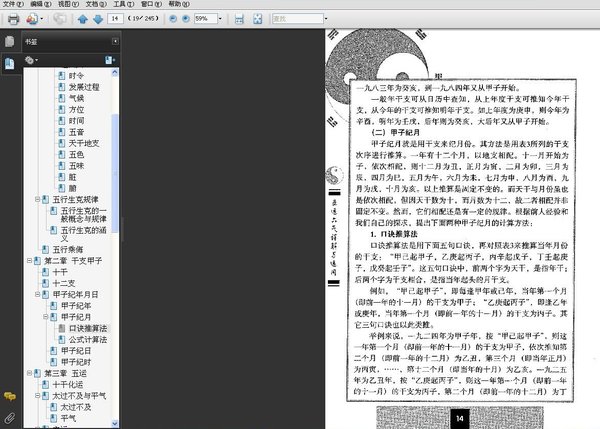
Task: Open the Comments panel icon
Action: click(x=9, y=397)
